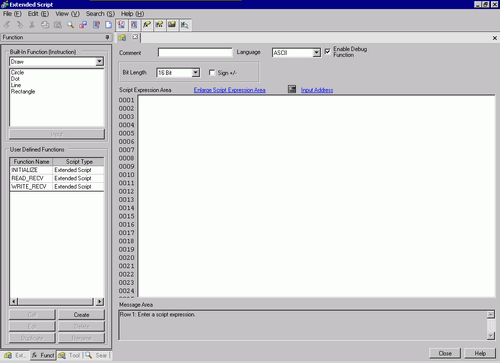Toggle the Enable Debug Function checkbox
Image resolution: width=500 pixels, height=363 pixels.
pos(327,51)
